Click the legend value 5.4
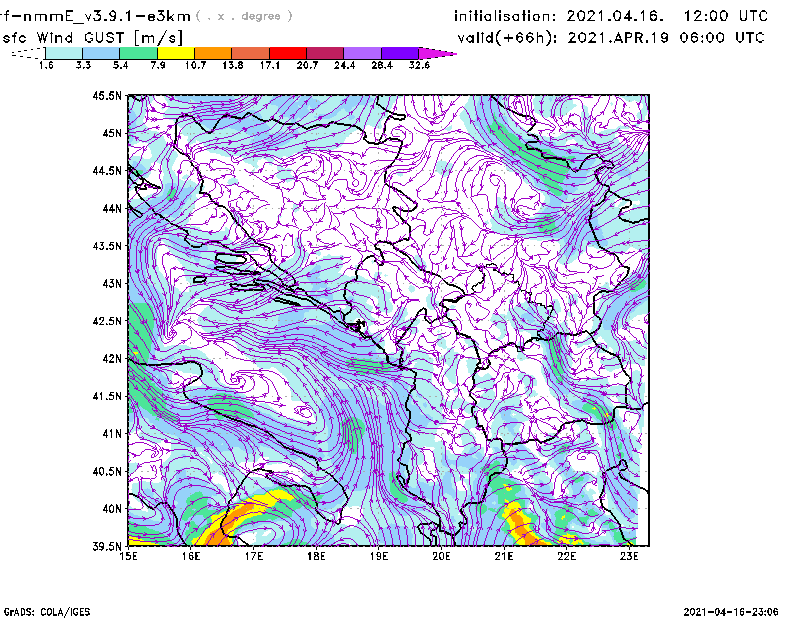This screenshot has height=618, width=800. [x=120, y=65]
